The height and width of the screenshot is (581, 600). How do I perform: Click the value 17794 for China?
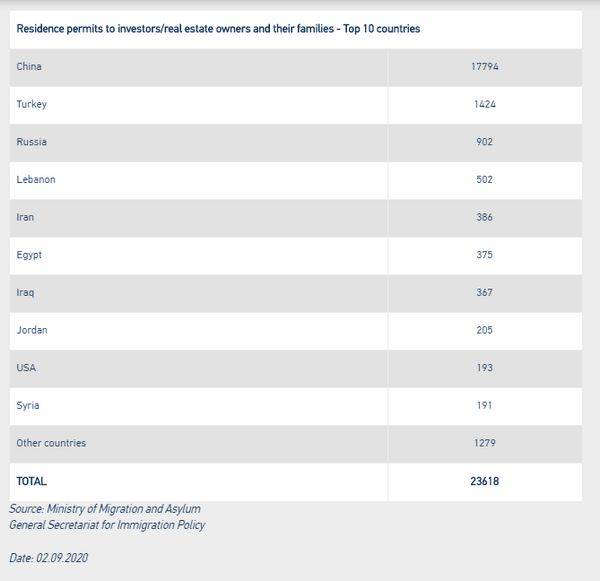click(484, 67)
